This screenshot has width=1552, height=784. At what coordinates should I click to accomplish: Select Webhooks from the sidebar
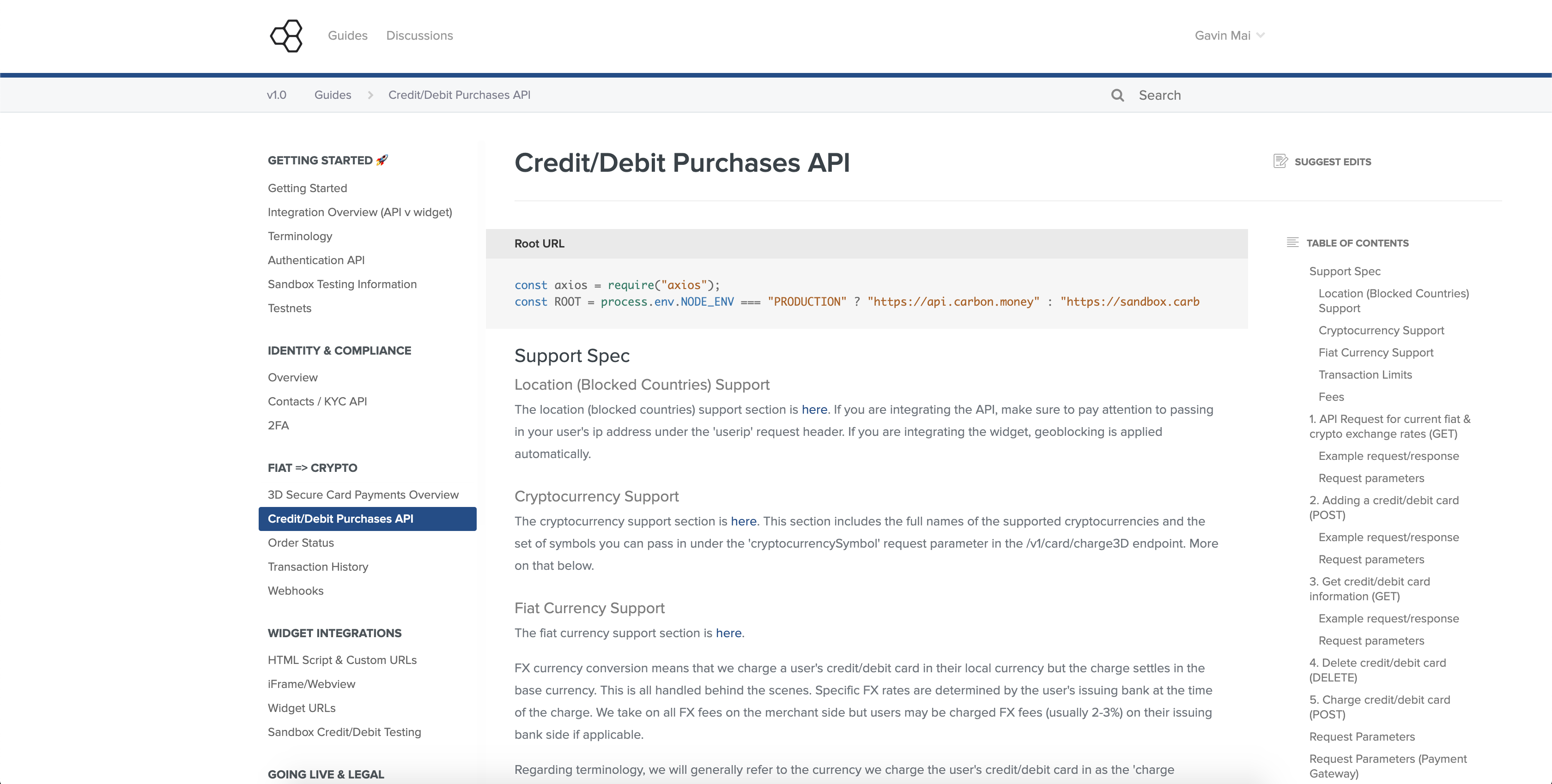click(x=295, y=591)
